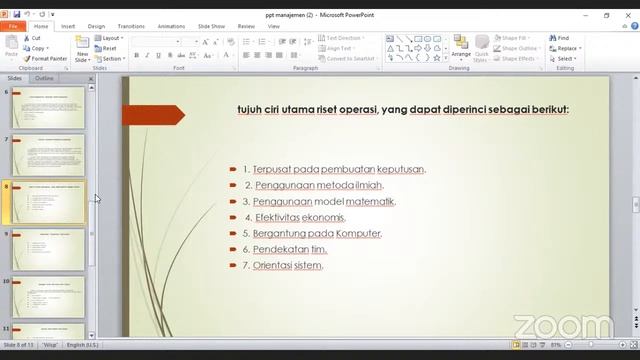Click the Increase Font Size icon
The height and width of the screenshot is (360, 640).
205,42
